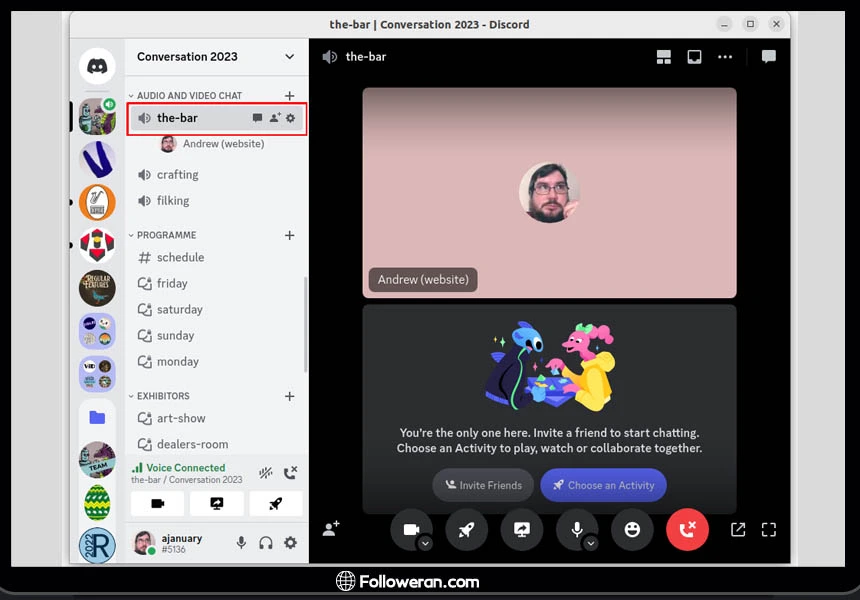The height and width of the screenshot is (600, 860).
Task: Open user settings gear next to ajanuary
Action: pyautogui.click(x=290, y=543)
